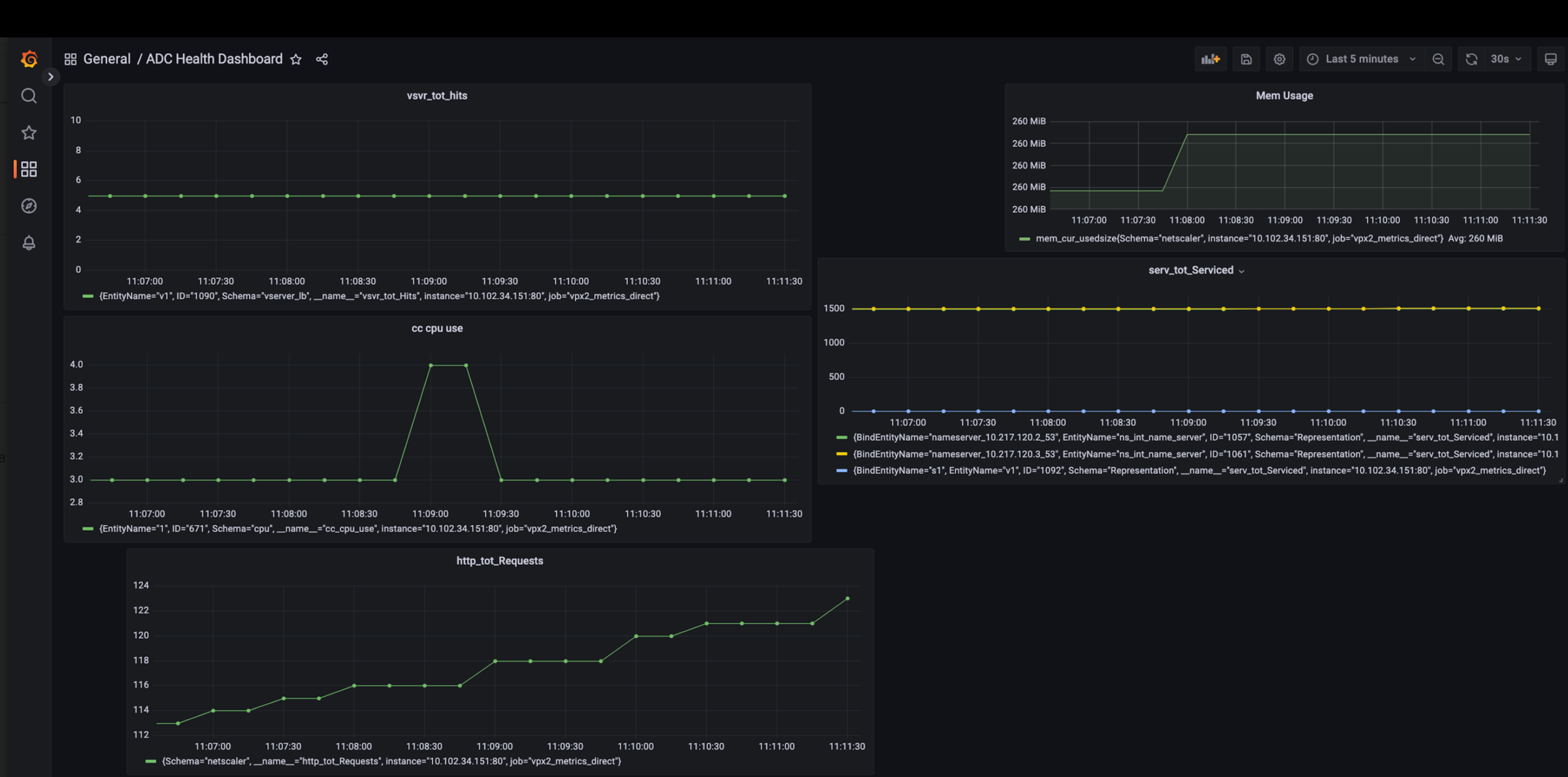Open the Alerting bell icon
The image size is (1568, 777).
pyautogui.click(x=29, y=243)
